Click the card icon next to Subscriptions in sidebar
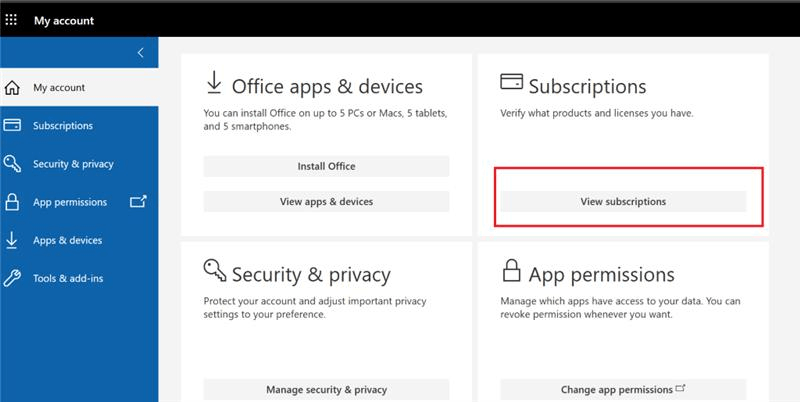The image size is (800, 402). click(x=12, y=125)
